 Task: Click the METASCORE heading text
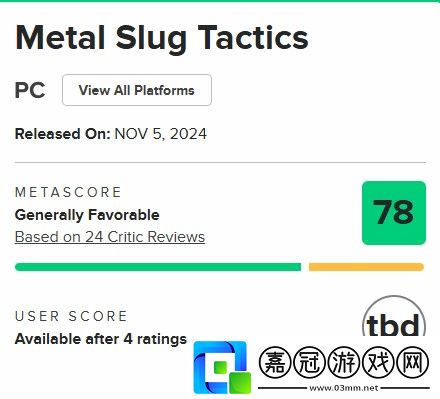68,192
